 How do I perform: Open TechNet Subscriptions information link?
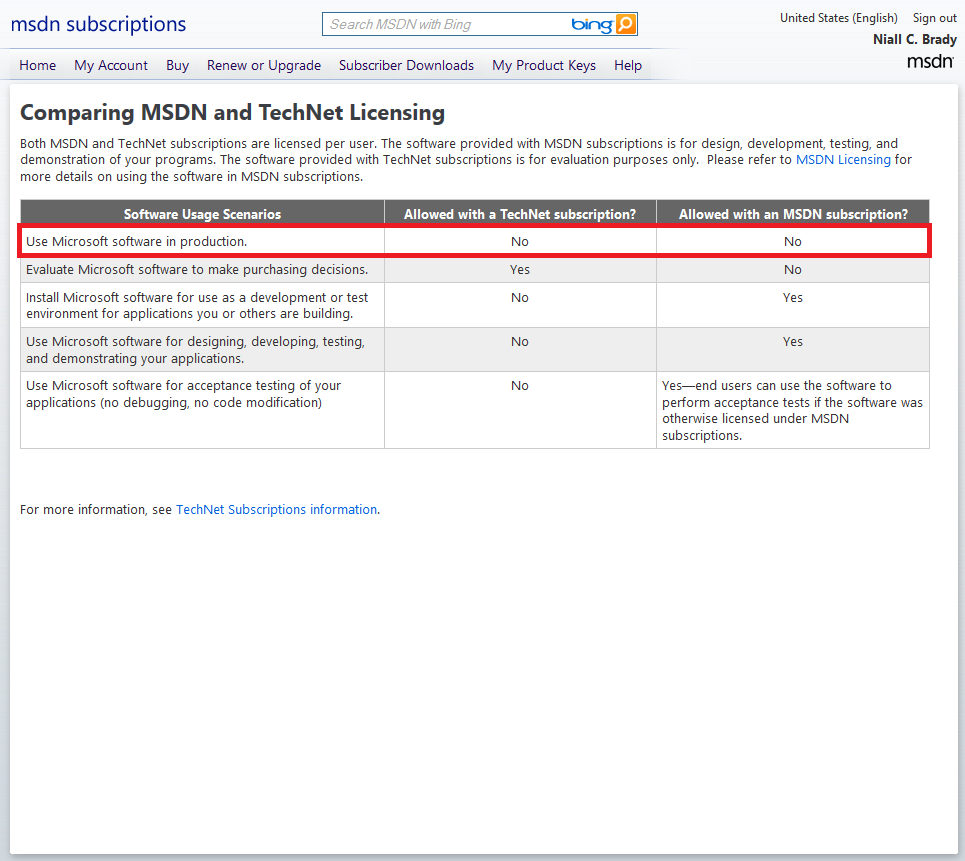(276, 510)
